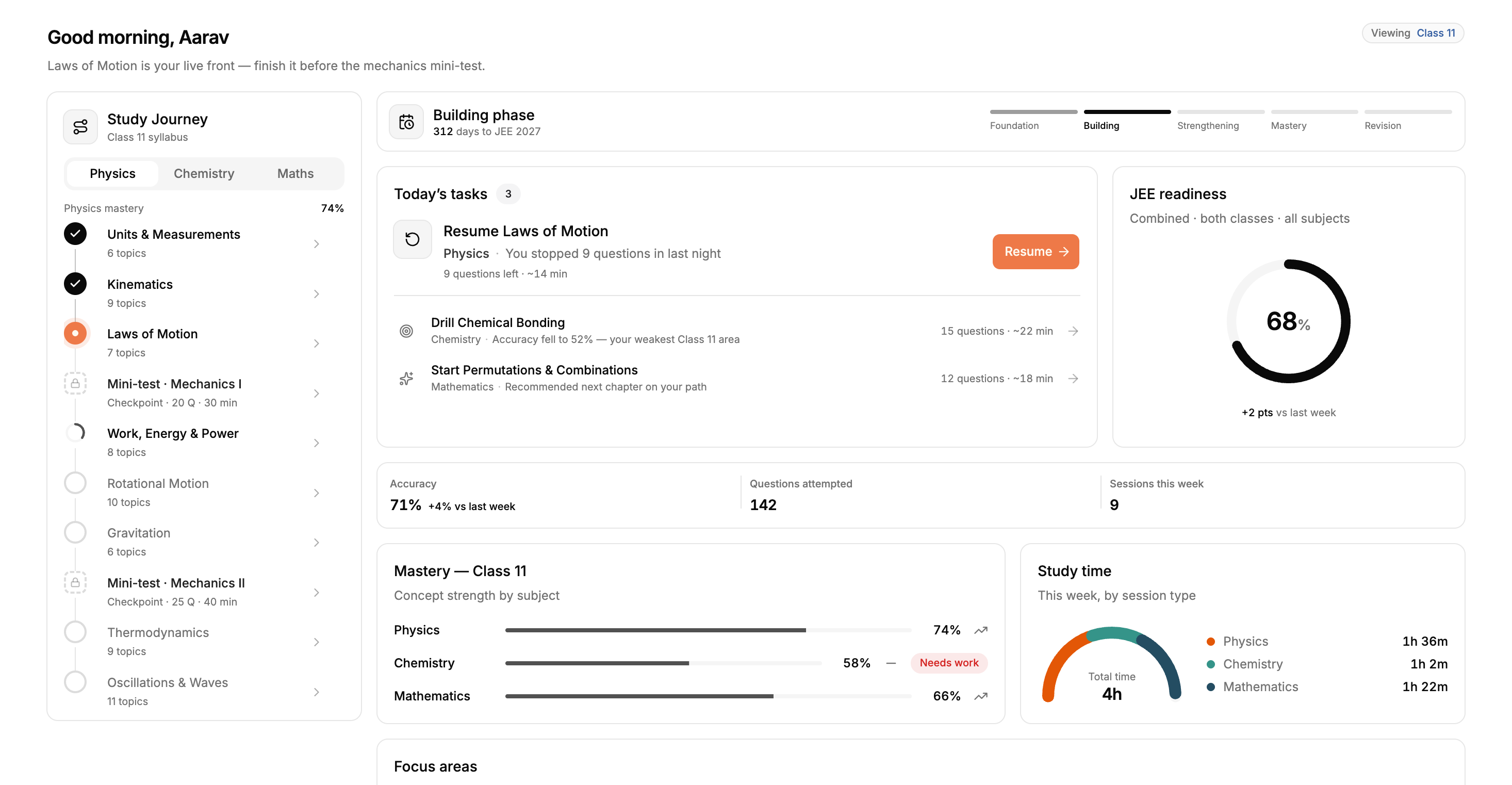Expand the Gravitation chevron
Image resolution: width=1512 pixels, height=785 pixels.
point(316,543)
